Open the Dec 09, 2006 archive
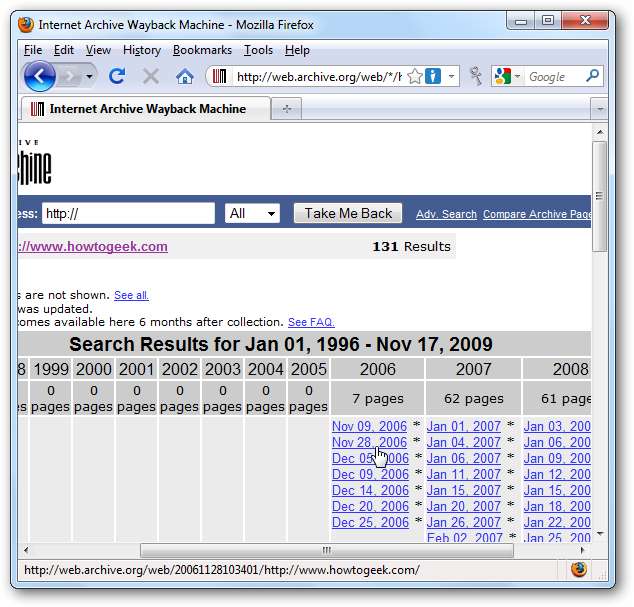 370,474
